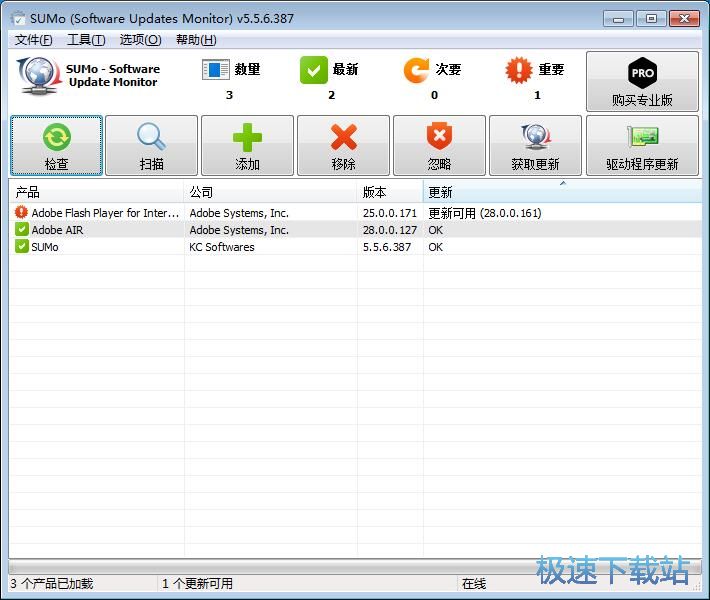Sort by the 版本 column header
The width and height of the screenshot is (710, 600).
click(x=390, y=192)
